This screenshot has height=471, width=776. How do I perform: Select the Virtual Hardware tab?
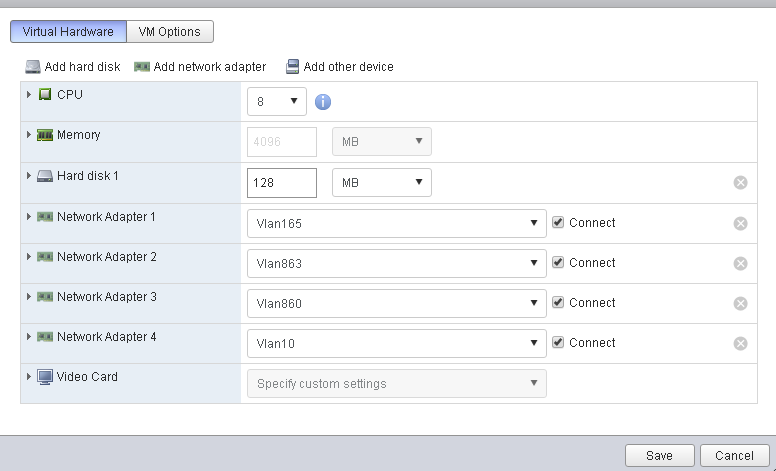click(x=69, y=31)
